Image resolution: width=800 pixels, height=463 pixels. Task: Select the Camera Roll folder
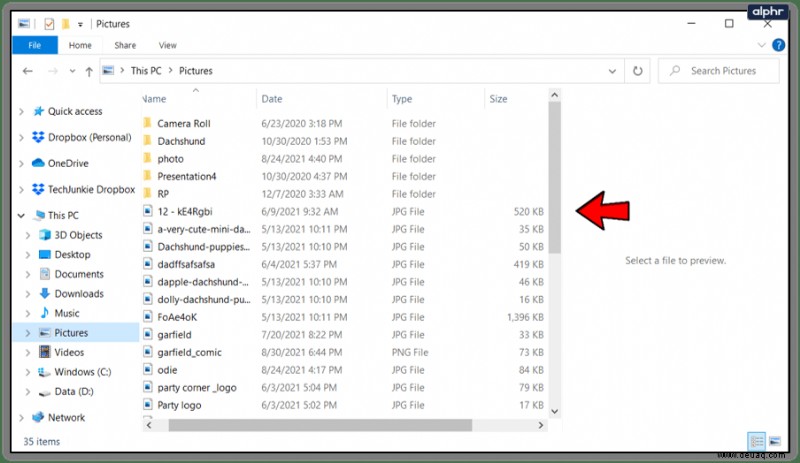[184, 124]
